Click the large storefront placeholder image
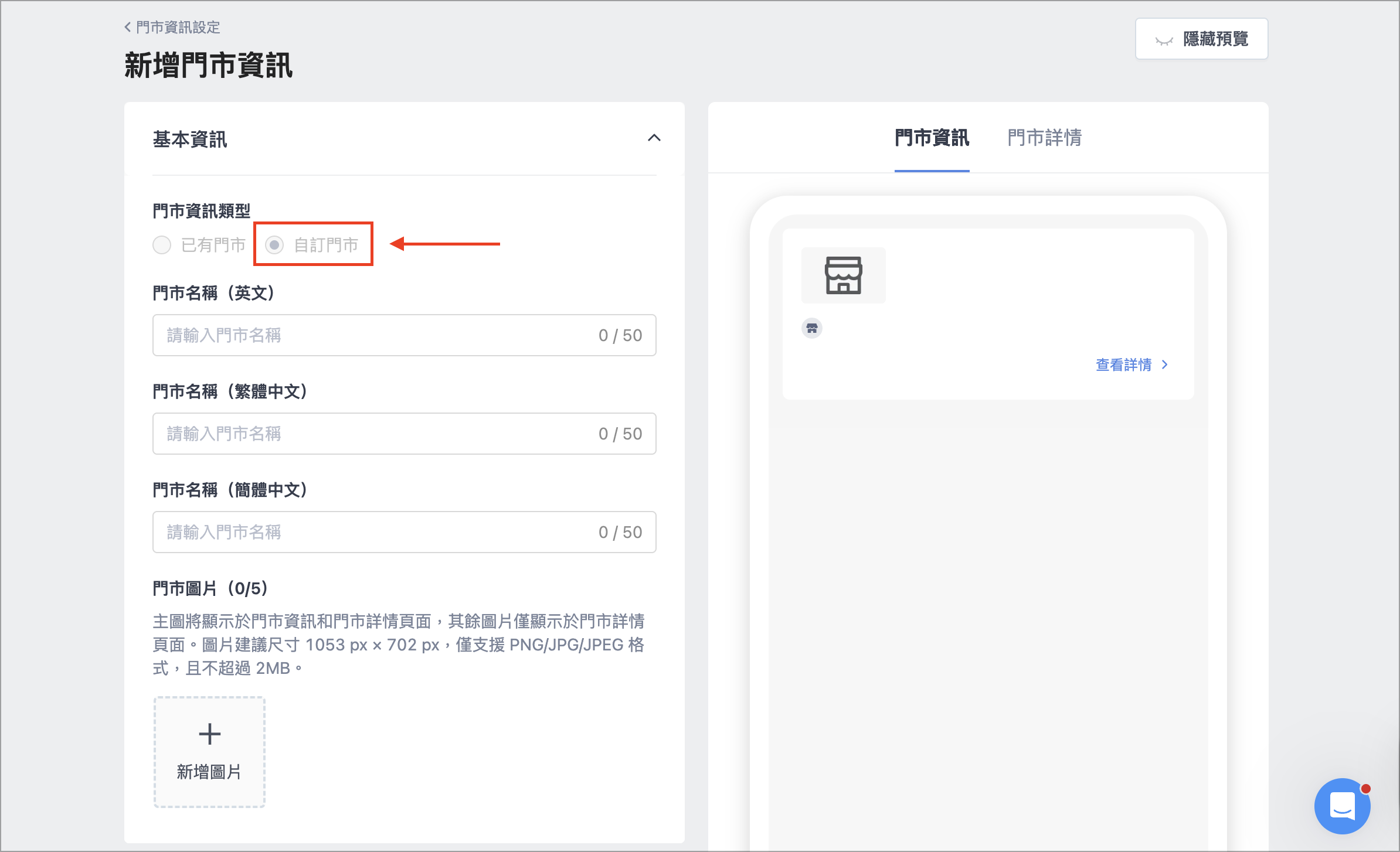This screenshot has height=852, width=1400. 843,275
